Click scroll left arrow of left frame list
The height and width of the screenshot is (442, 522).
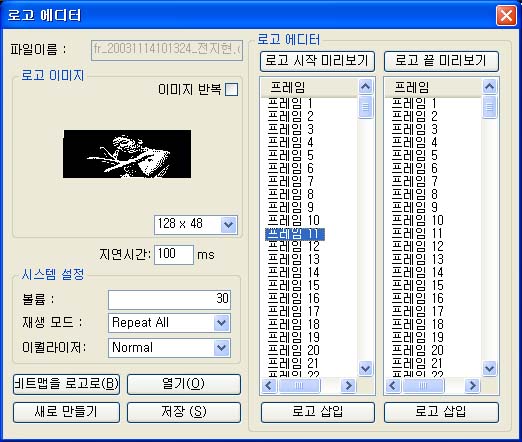tap(269, 386)
